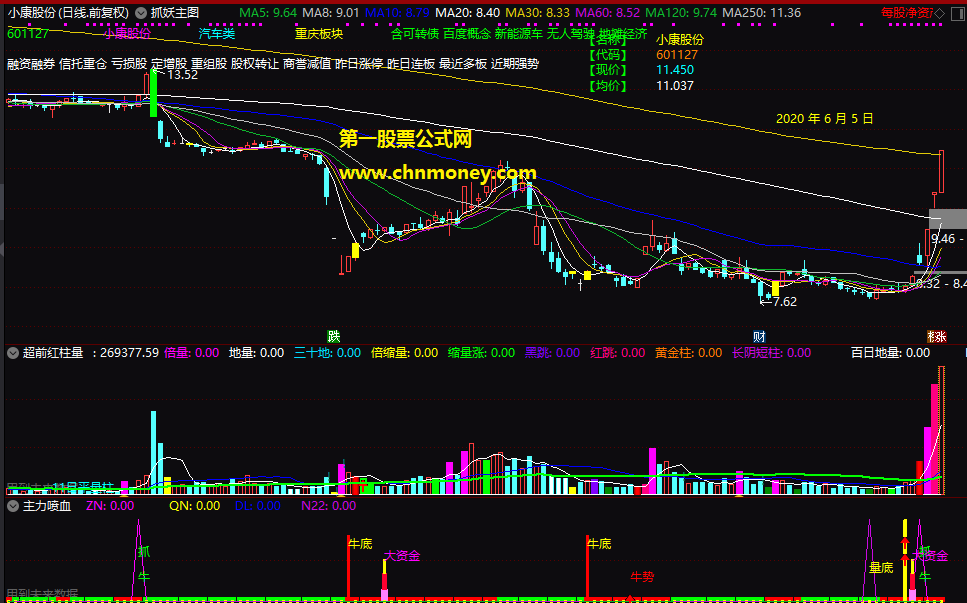
Task: Click the 红跳: 0.00 readout
Action: tap(618, 353)
